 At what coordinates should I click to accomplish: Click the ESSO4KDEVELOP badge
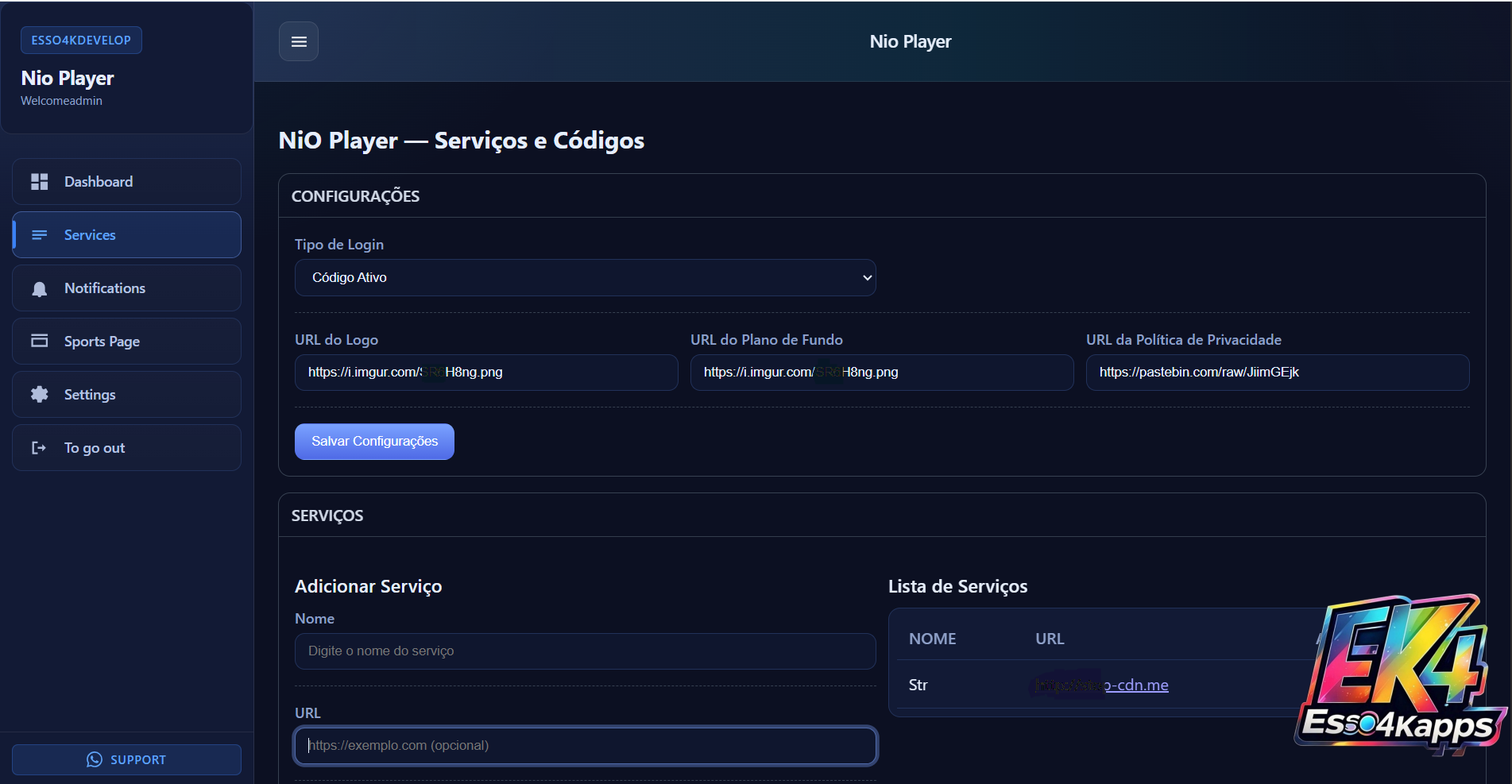(x=81, y=41)
